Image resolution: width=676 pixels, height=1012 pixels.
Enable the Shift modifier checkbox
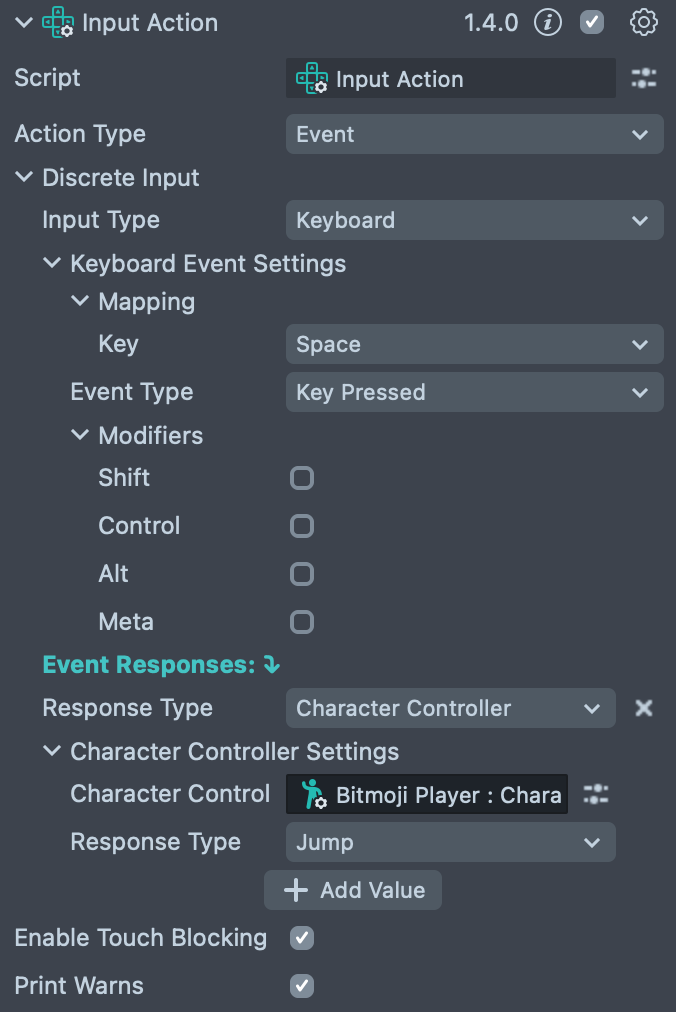[x=302, y=478]
